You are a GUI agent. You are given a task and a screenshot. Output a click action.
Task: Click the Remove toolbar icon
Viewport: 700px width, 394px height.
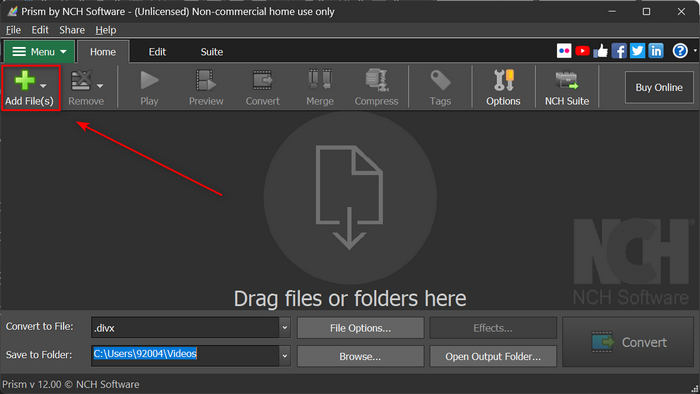tap(81, 81)
